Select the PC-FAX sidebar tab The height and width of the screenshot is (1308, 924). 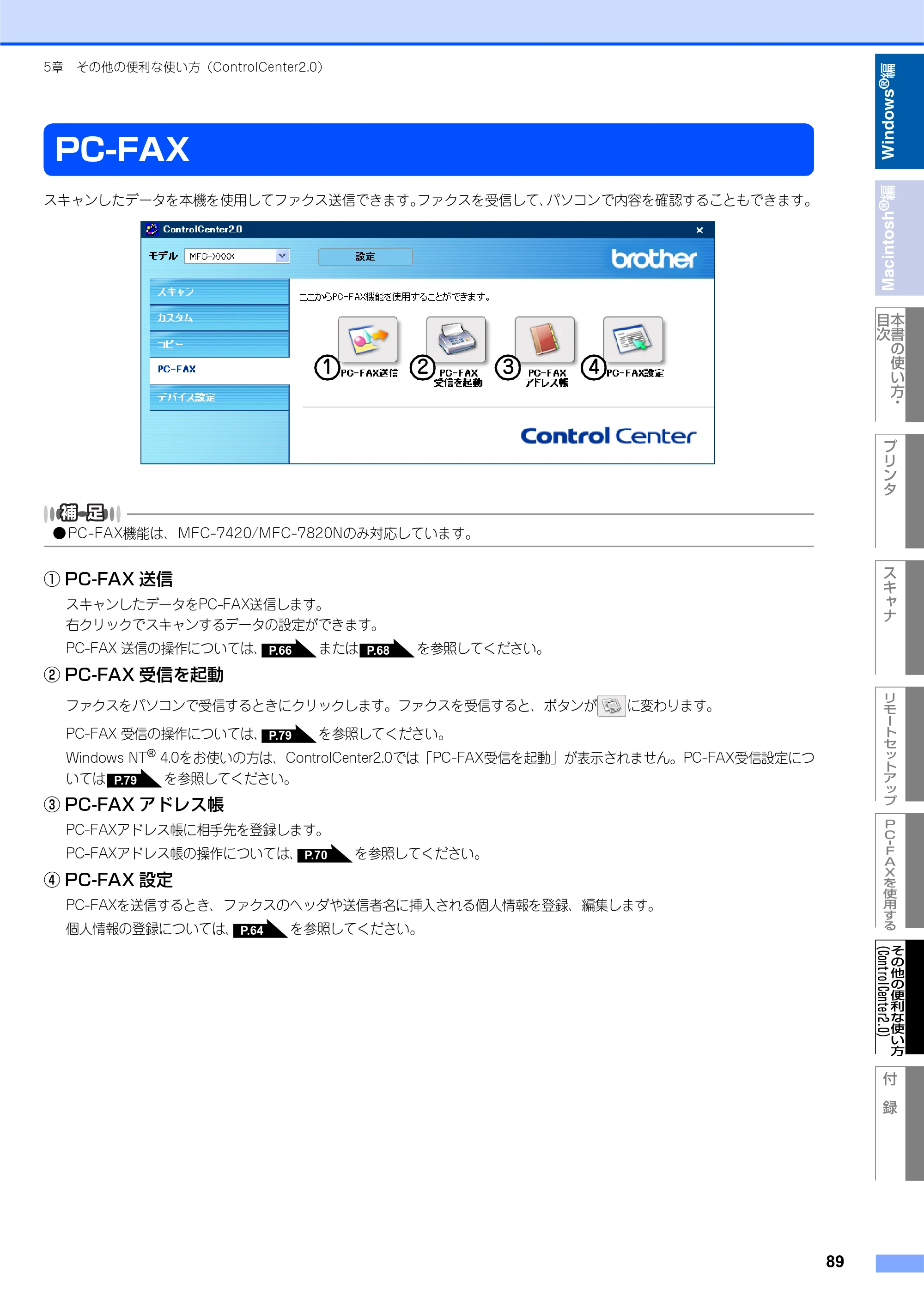(x=219, y=370)
